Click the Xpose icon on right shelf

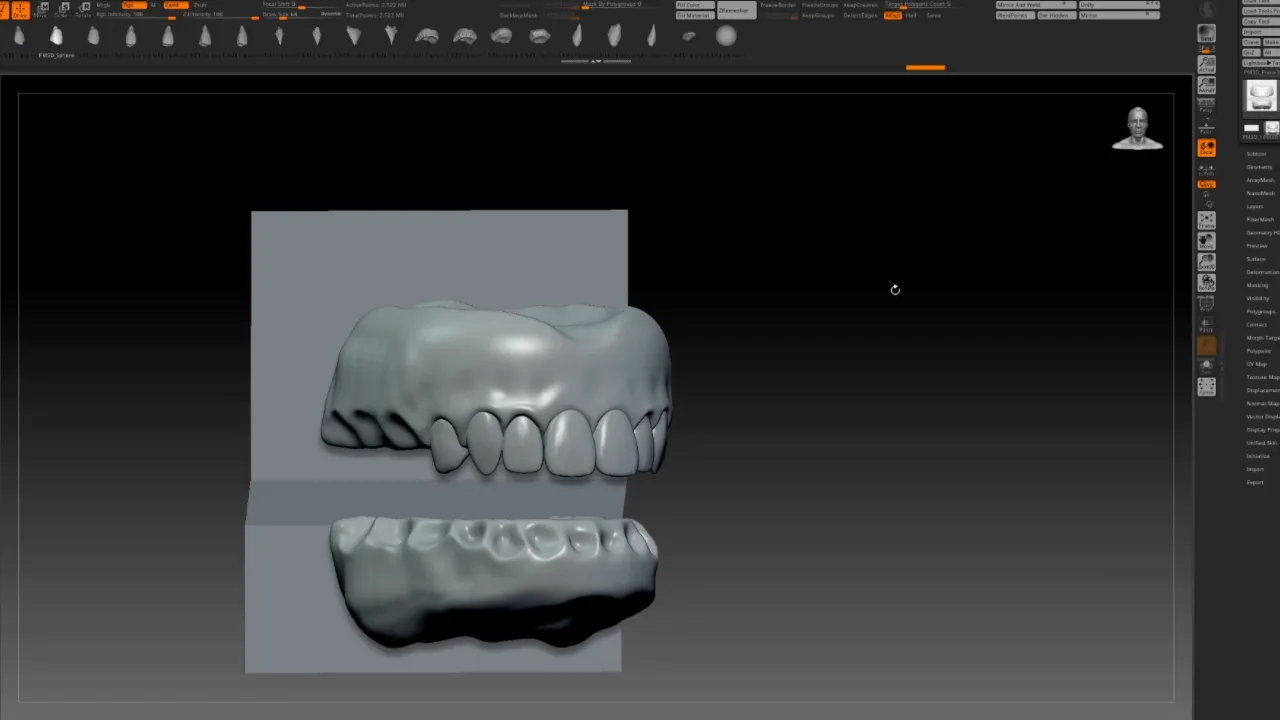click(1207, 387)
